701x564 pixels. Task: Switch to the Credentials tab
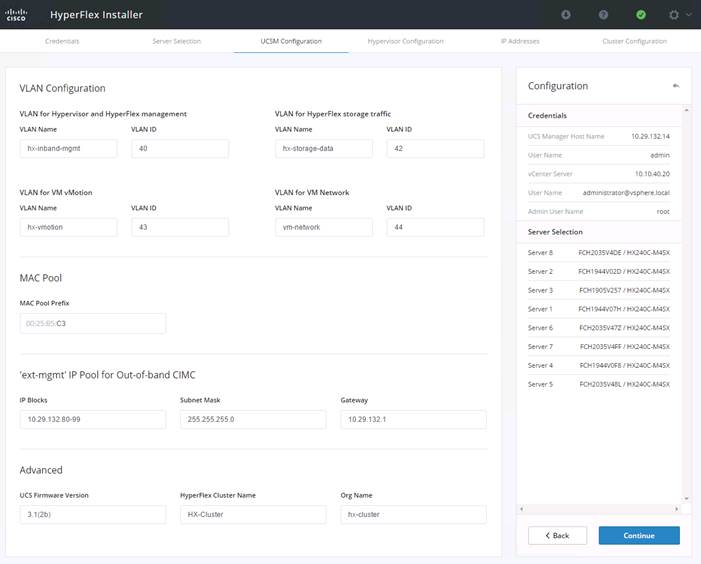coord(62,41)
